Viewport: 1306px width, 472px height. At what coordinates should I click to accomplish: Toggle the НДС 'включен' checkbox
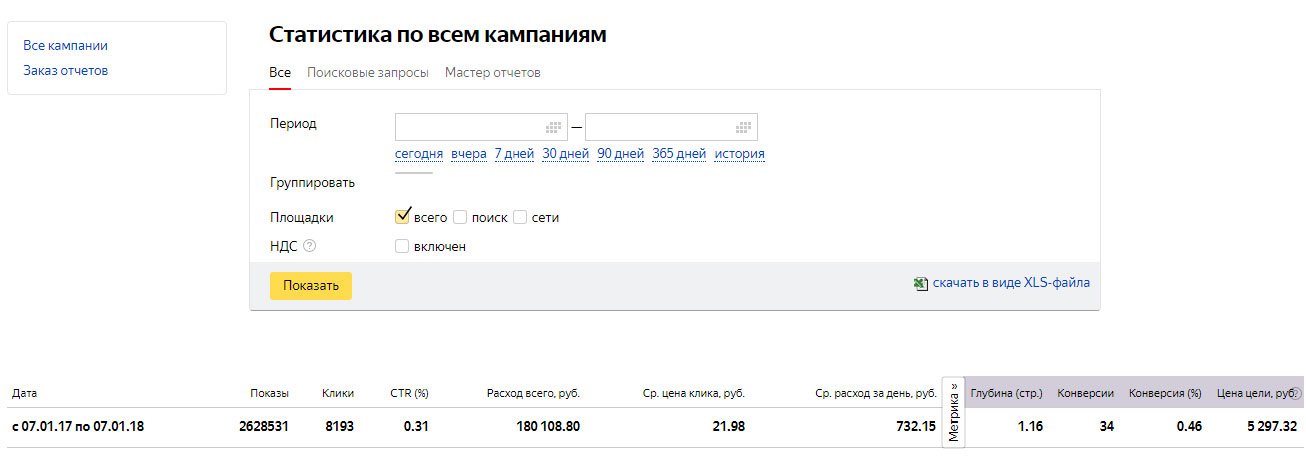402,246
